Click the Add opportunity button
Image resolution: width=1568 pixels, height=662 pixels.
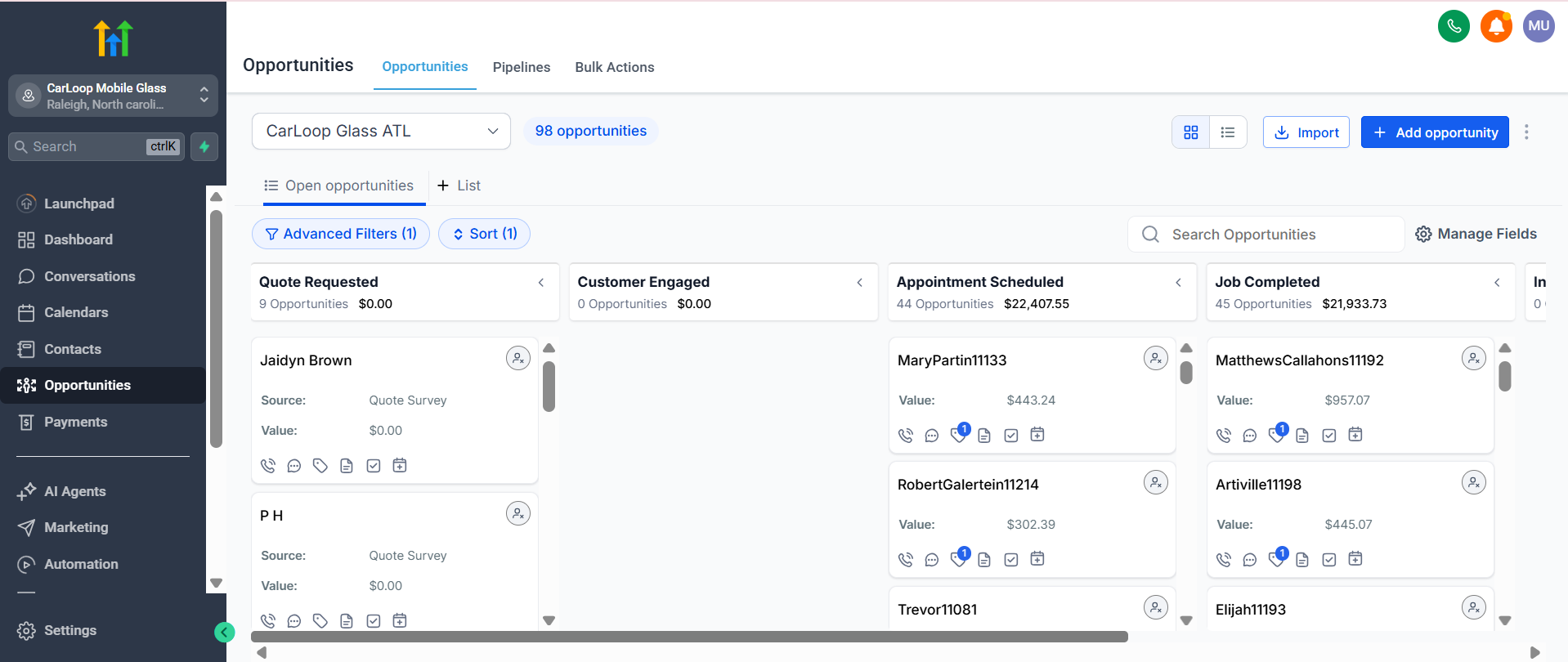coord(1435,132)
